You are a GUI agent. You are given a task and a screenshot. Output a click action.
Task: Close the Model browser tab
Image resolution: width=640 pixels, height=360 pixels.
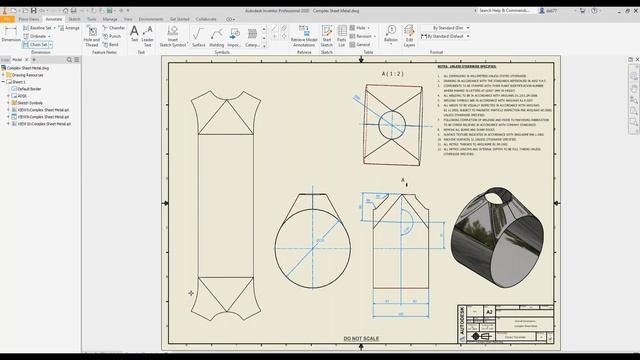click(x=27, y=60)
